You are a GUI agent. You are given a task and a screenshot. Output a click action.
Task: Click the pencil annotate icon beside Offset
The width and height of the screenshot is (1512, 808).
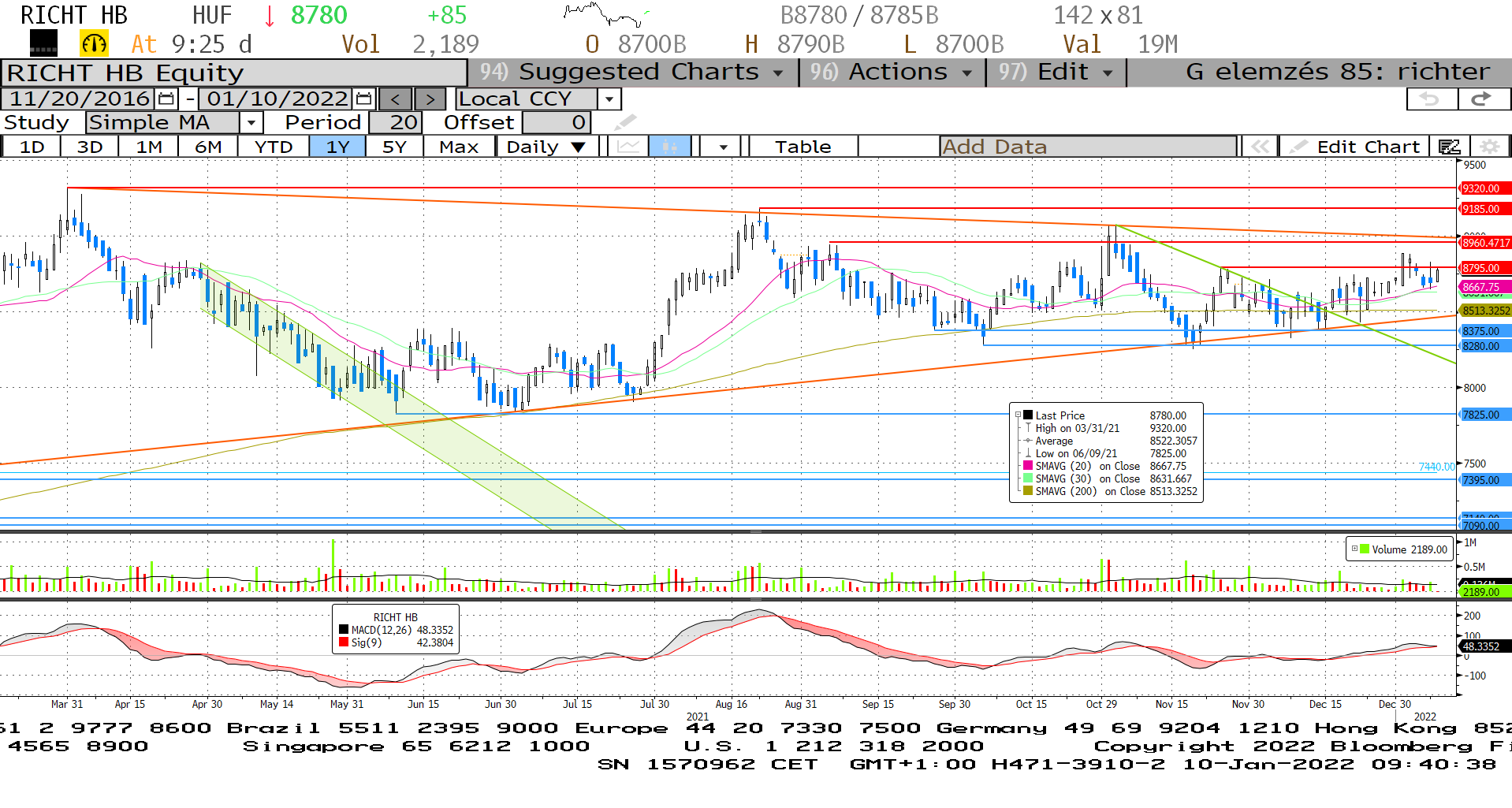tap(624, 122)
